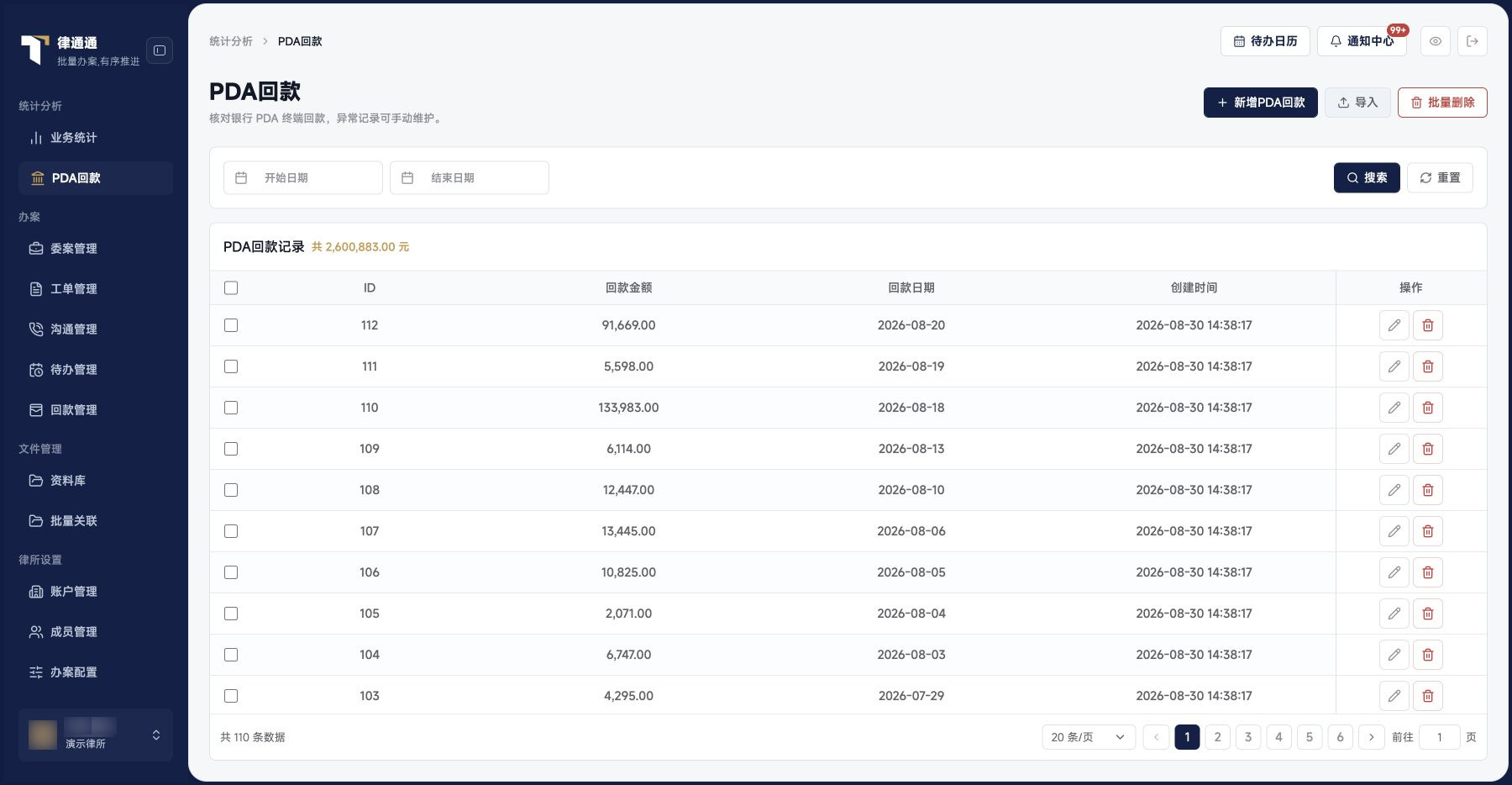Click the 结束日期 end date field
Viewport: 1512px width, 785px height.
pos(470,178)
